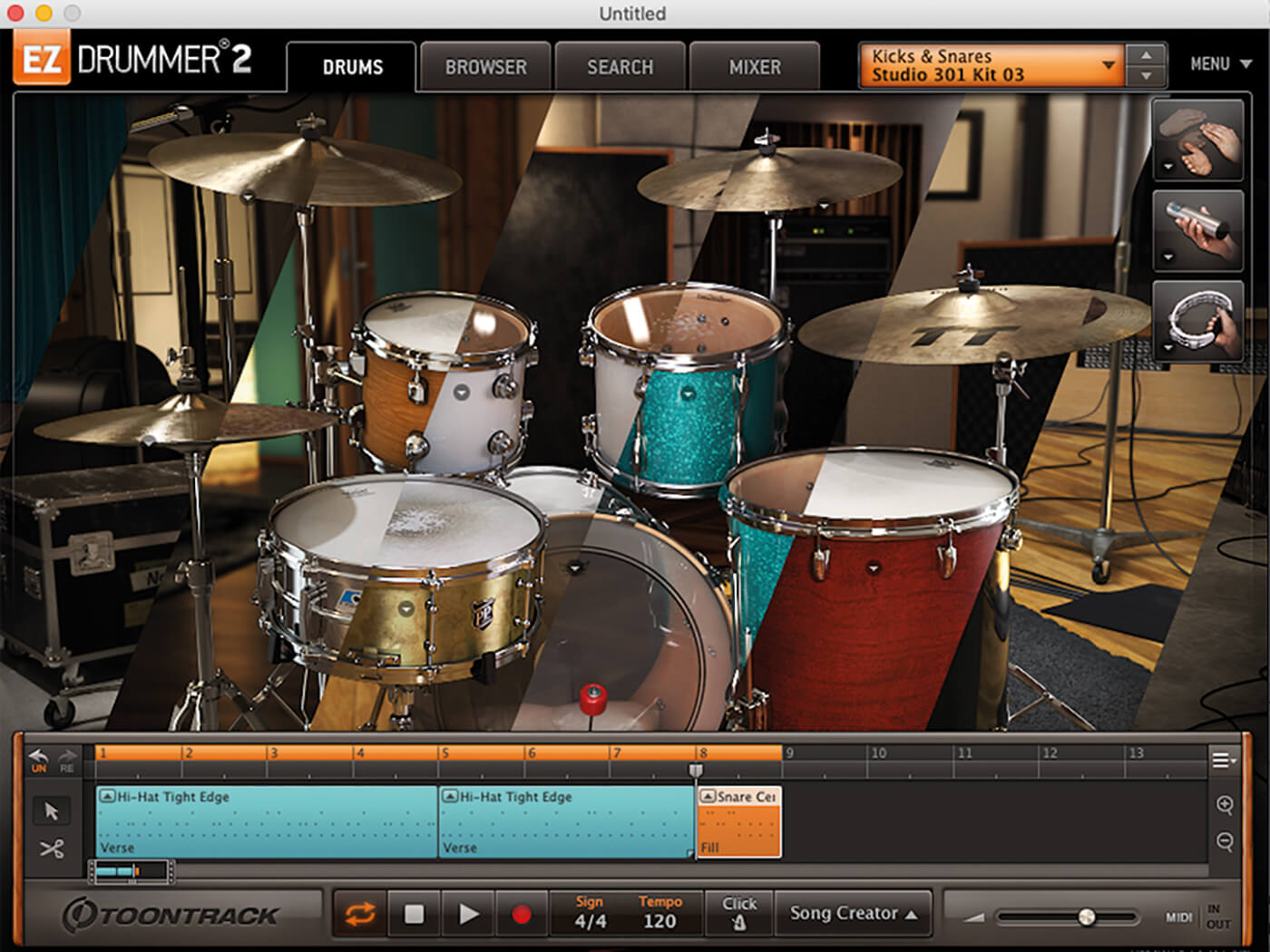Click the Tempo 120 field

point(659,913)
